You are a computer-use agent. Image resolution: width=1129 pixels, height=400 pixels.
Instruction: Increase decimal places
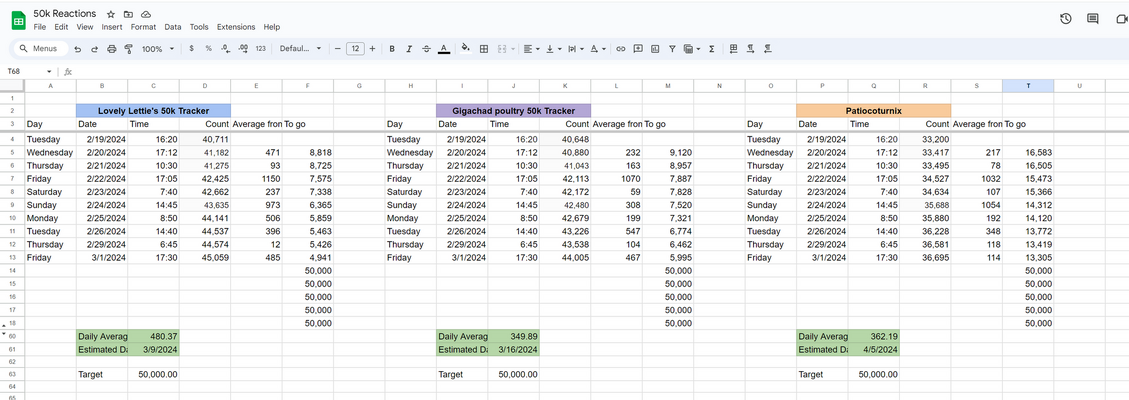click(x=243, y=49)
